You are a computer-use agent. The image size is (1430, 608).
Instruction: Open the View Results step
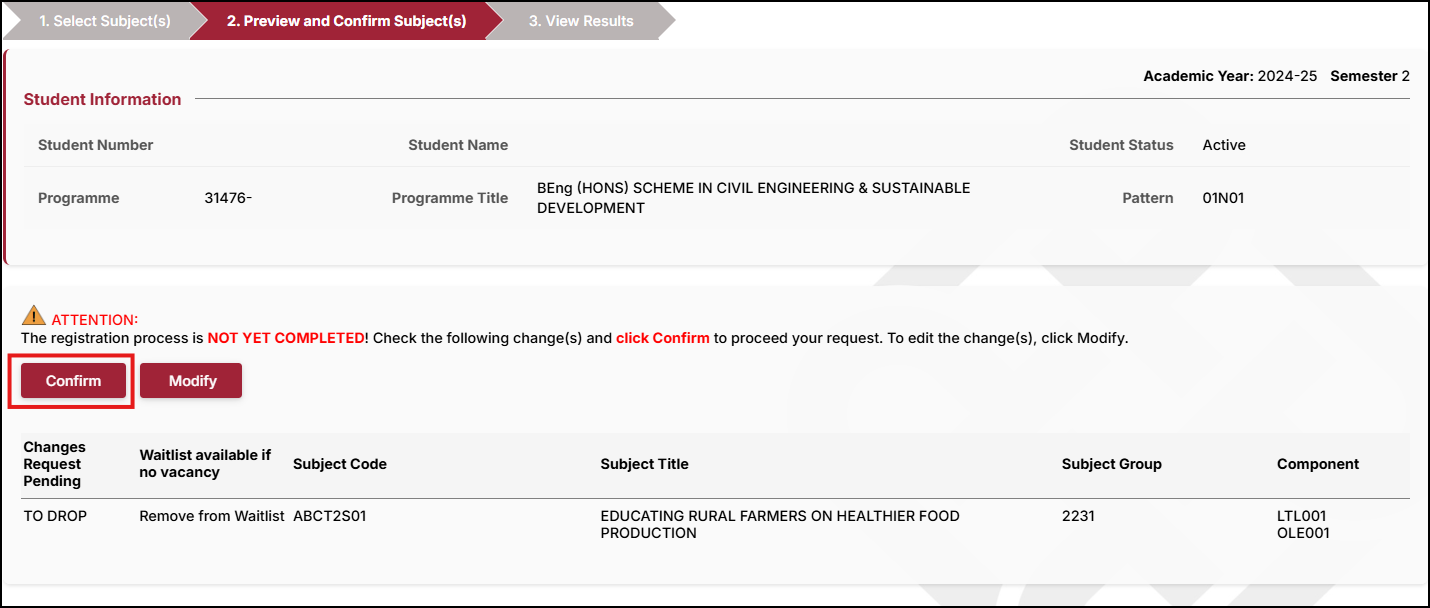[x=581, y=21]
